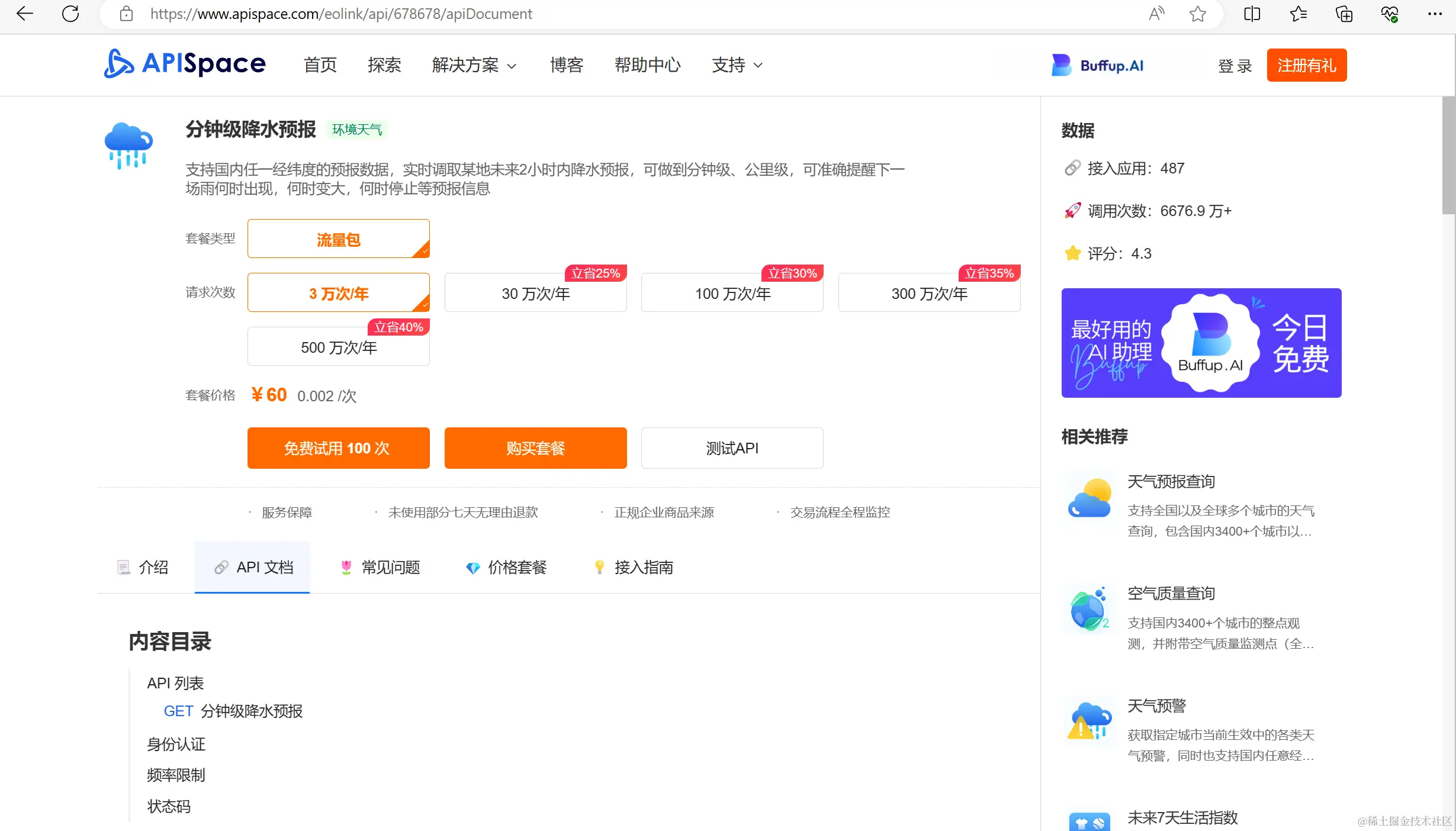
Task: Open the GET 分钟级降水预报 contents link
Action: pos(233,711)
